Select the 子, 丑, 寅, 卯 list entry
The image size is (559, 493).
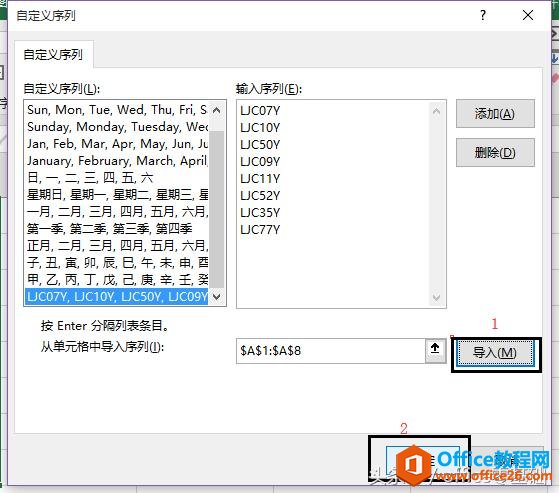coord(117,262)
